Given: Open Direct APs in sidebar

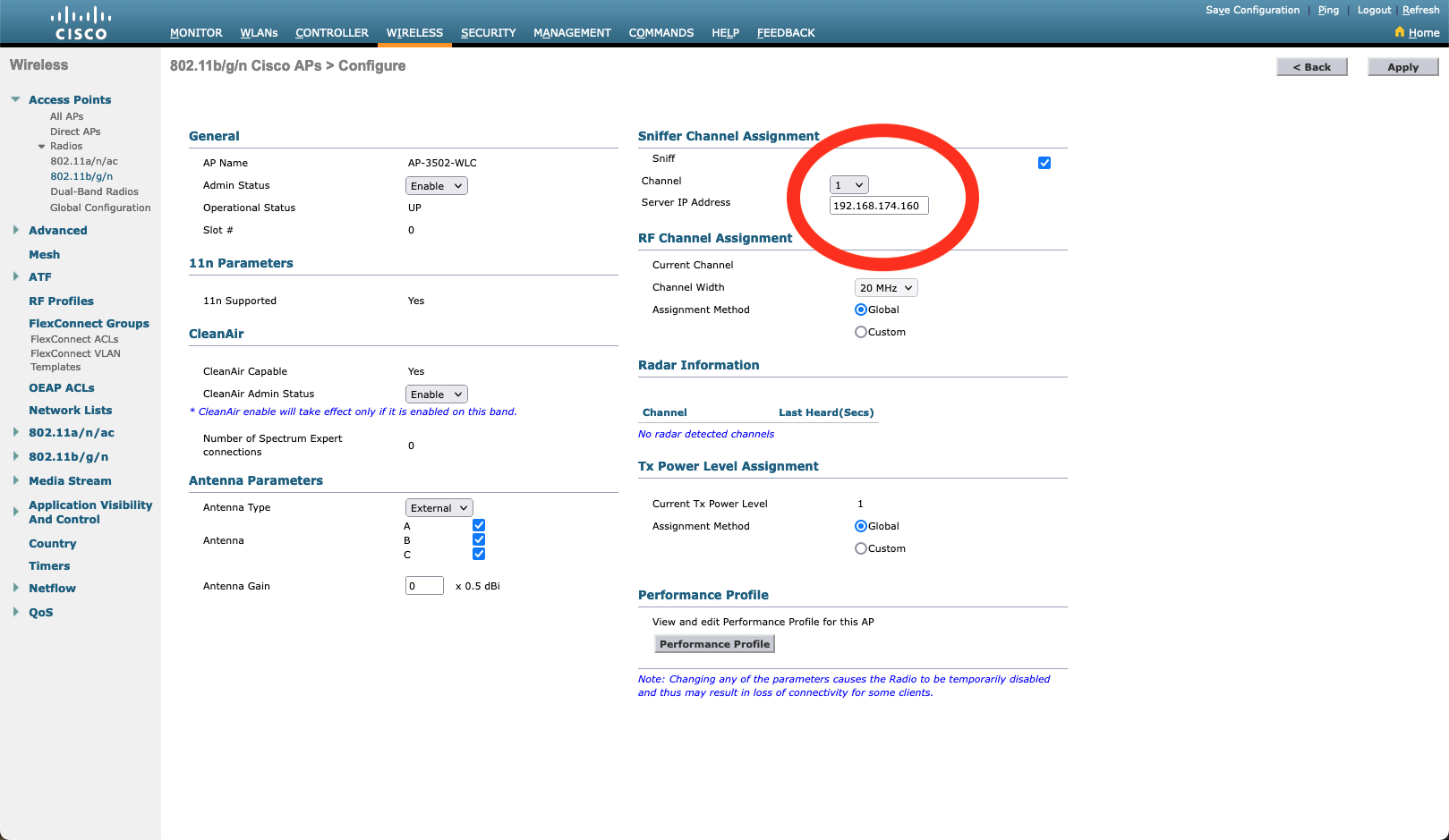Looking at the screenshot, I should click(x=75, y=132).
